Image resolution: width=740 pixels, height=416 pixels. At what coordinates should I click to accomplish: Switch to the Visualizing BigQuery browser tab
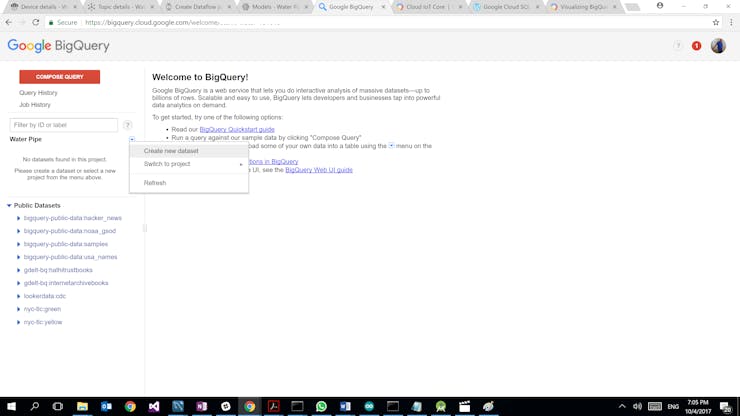click(x=583, y=7)
